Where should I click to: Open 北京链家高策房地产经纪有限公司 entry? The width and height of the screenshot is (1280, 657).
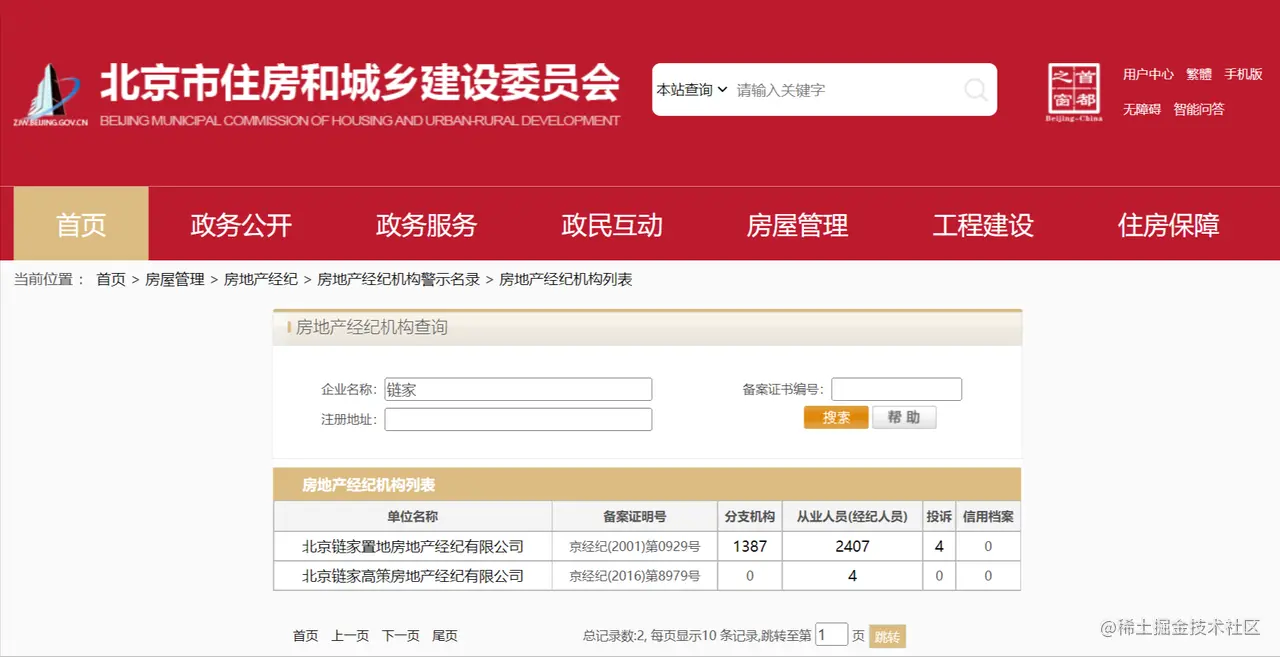click(x=413, y=576)
